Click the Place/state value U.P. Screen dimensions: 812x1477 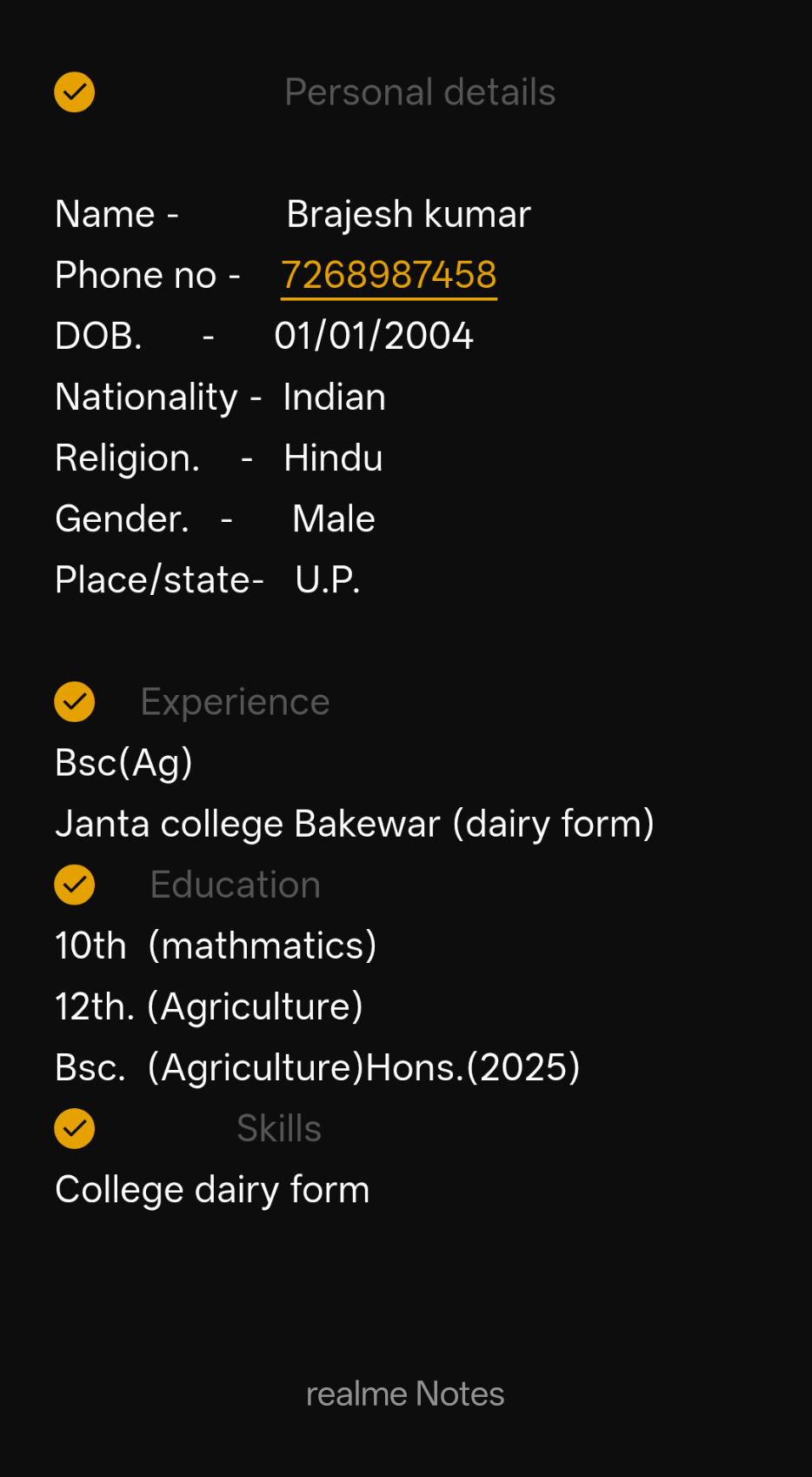point(328,580)
